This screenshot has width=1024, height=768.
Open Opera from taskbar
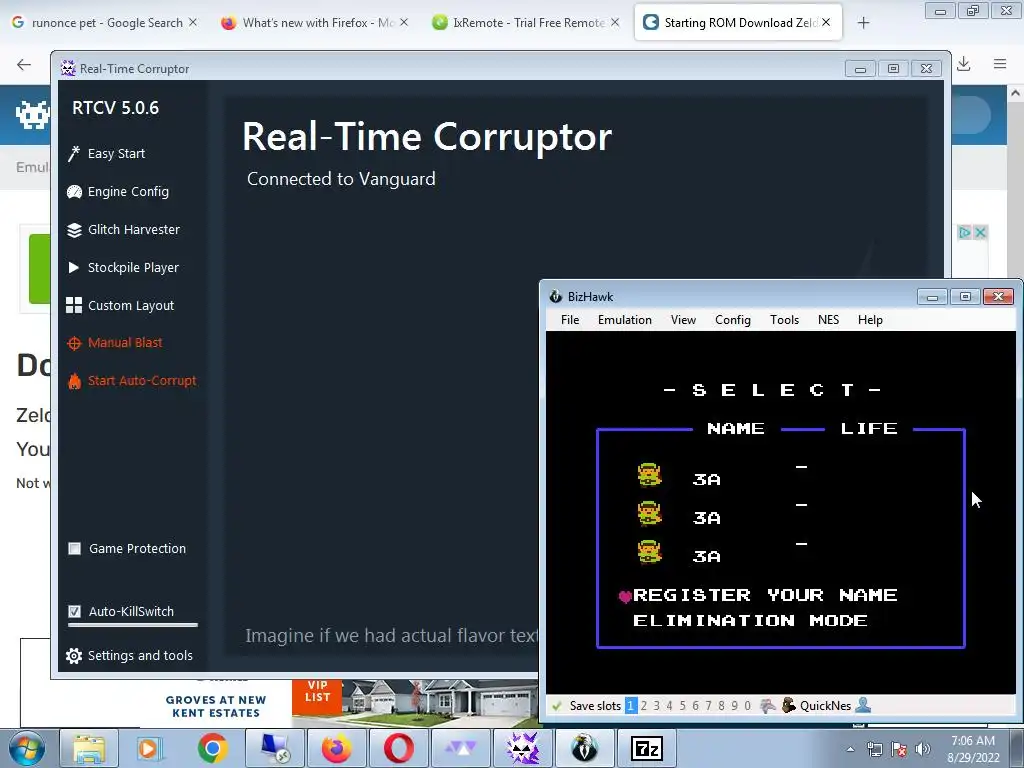coord(398,748)
